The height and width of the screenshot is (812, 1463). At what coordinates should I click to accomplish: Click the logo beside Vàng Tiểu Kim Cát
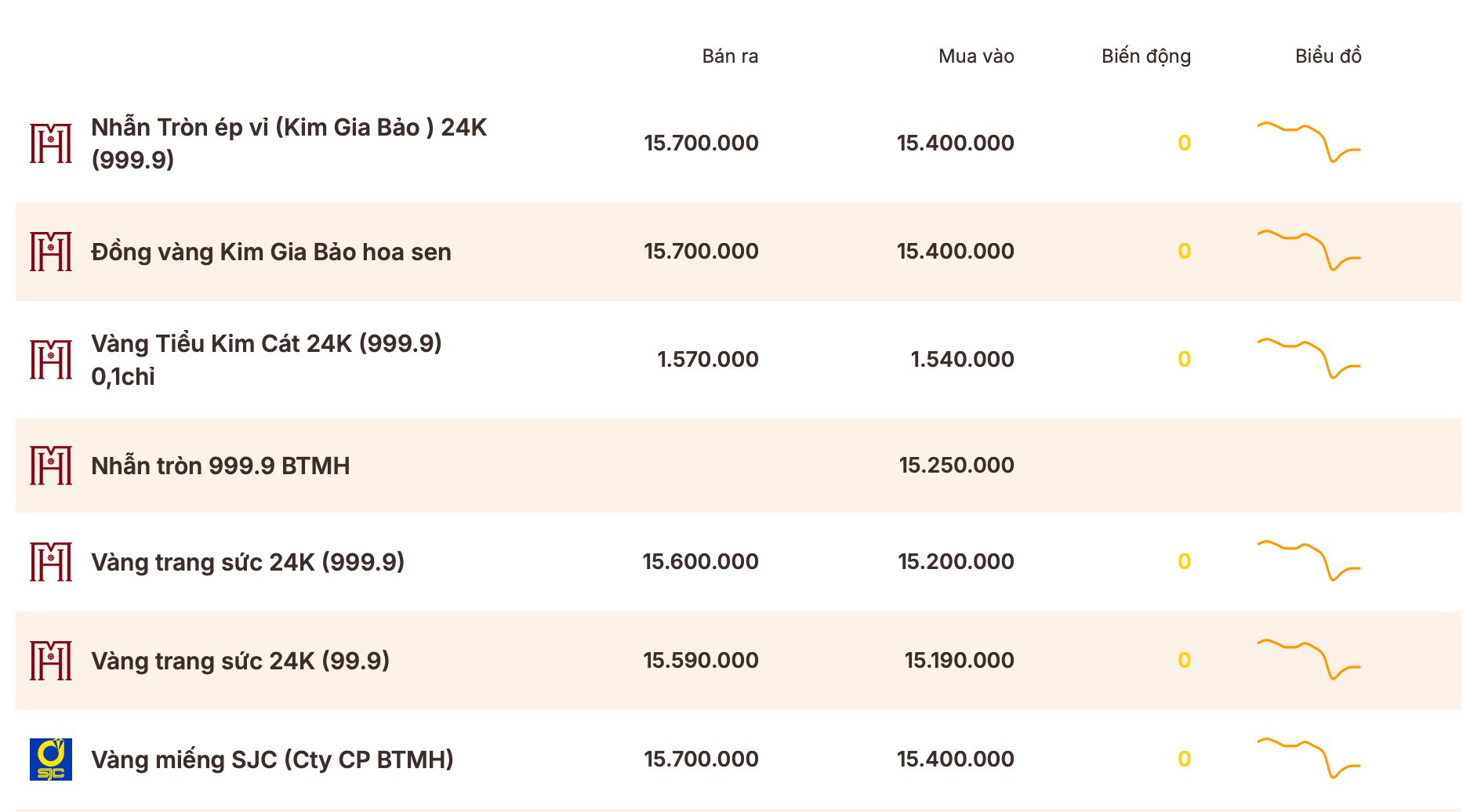coord(51,360)
